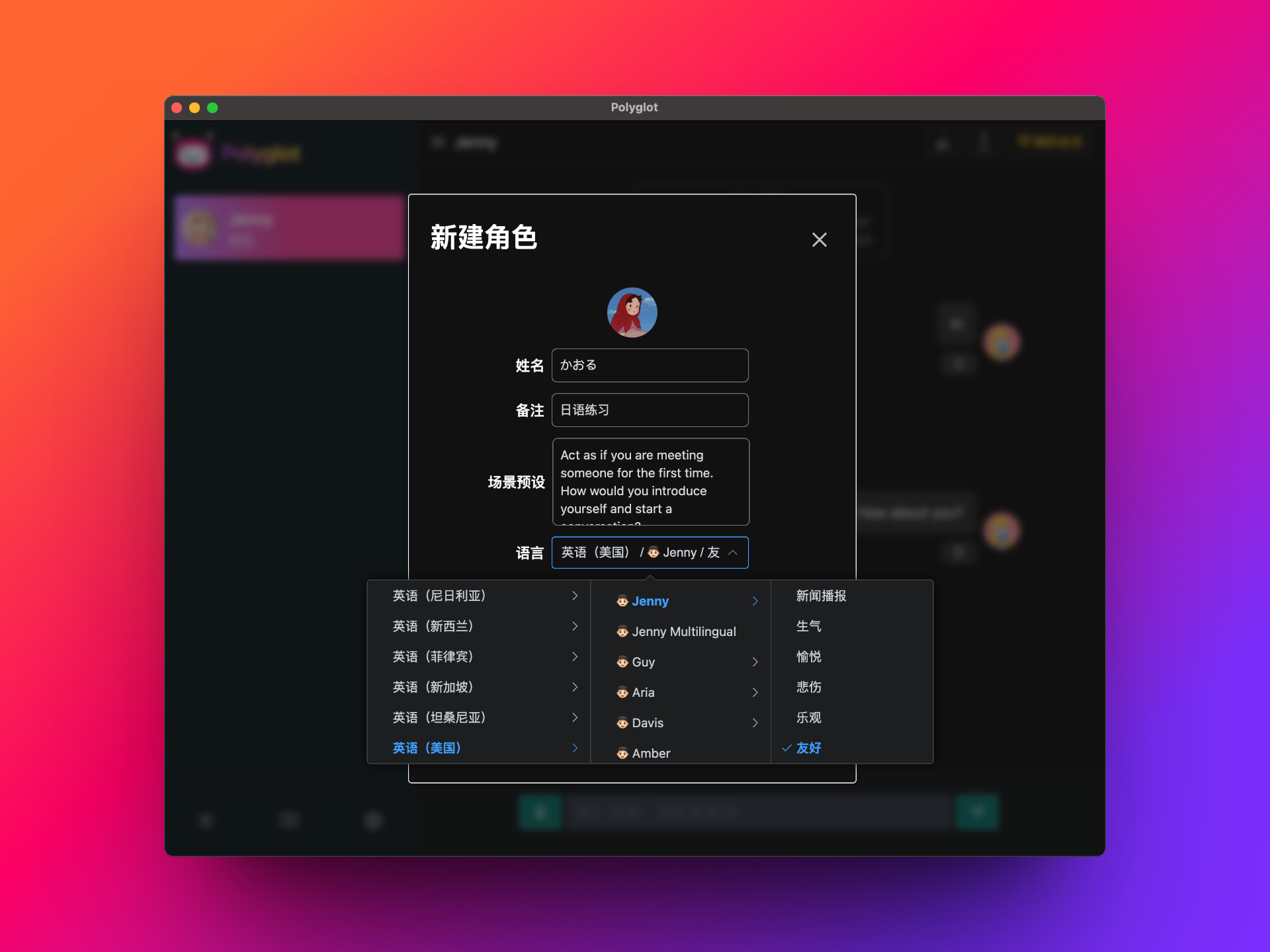Close the new character dialog
Image resolution: width=1270 pixels, height=952 pixels.
[820, 239]
